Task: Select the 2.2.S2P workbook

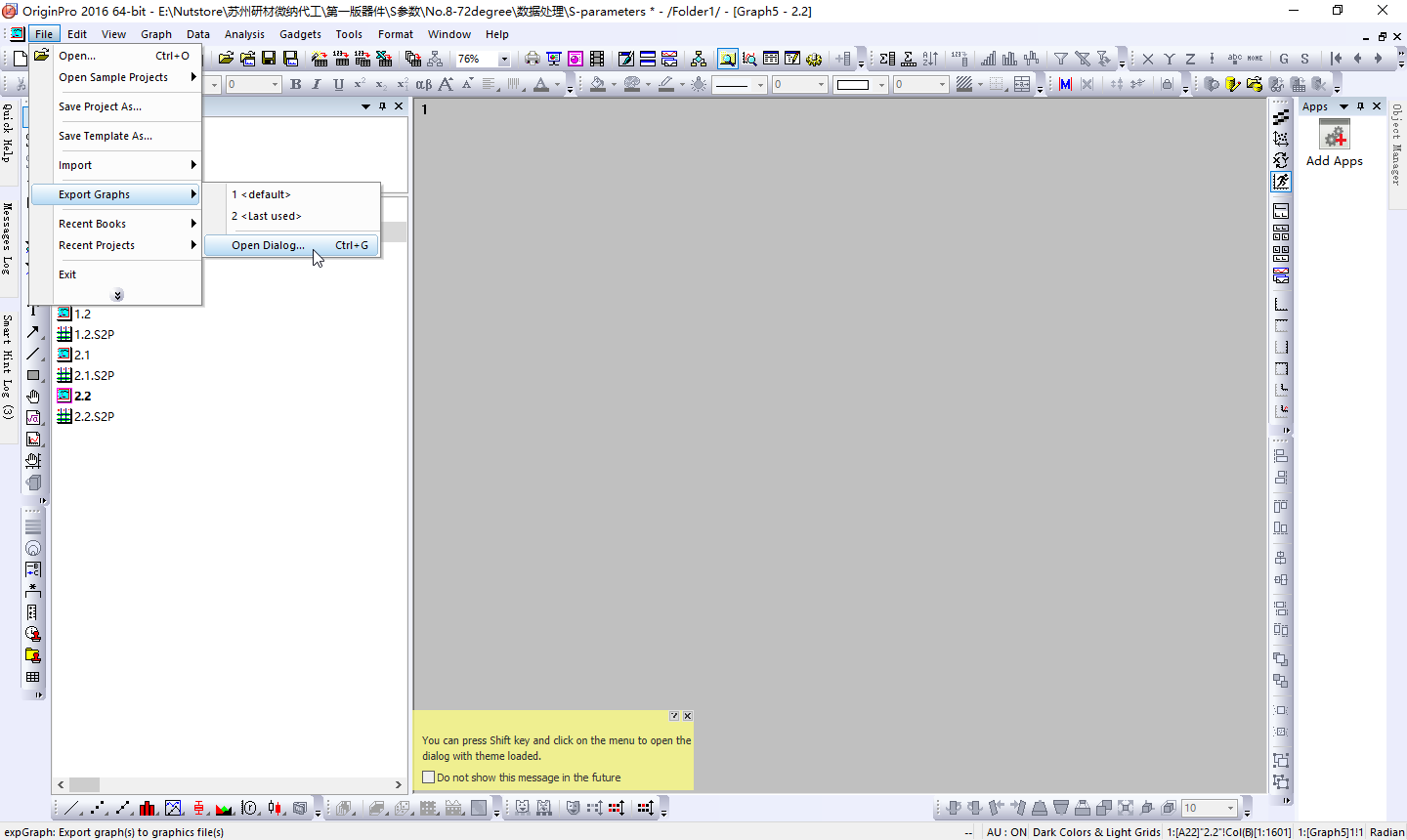Action: (x=86, y=416)
